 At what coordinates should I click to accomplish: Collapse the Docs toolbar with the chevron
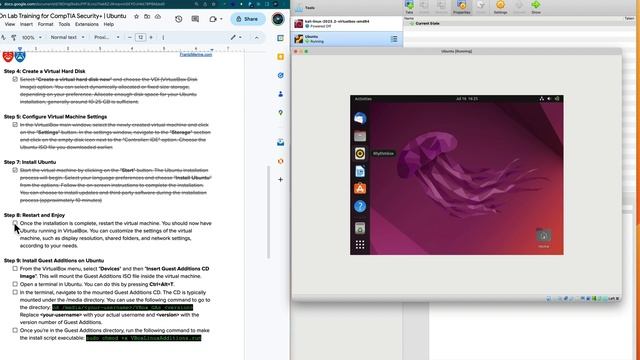coord(257,37)
